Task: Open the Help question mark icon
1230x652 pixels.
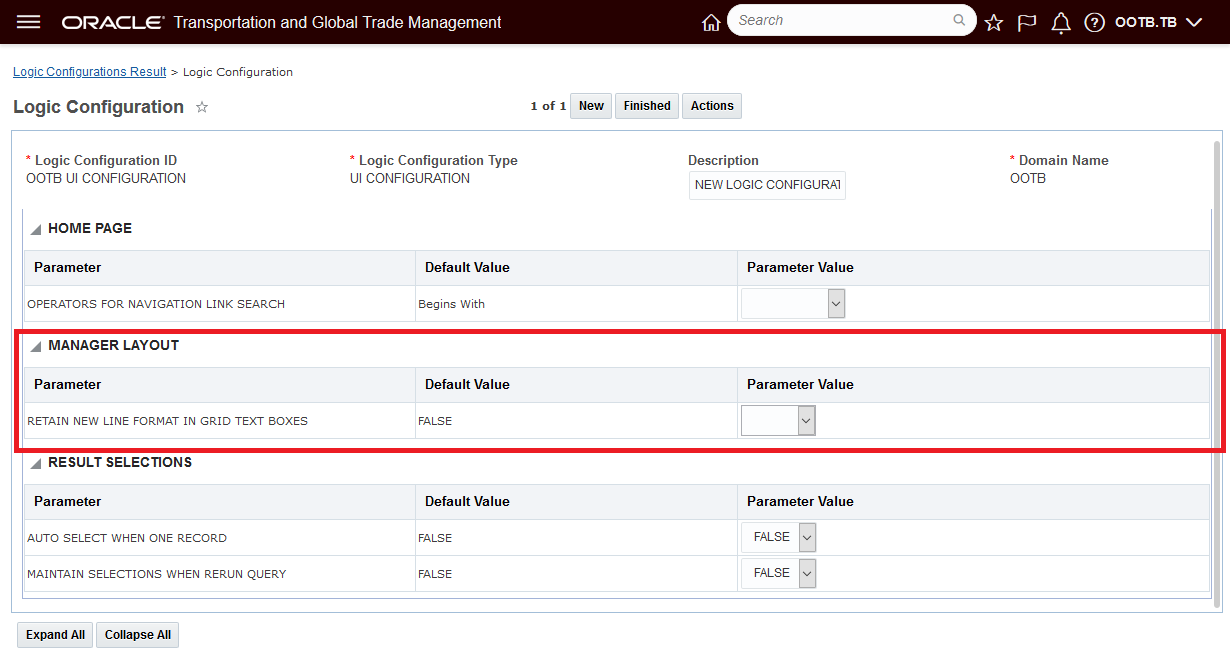Action: pyautogui.click(x=1095, y=22)
